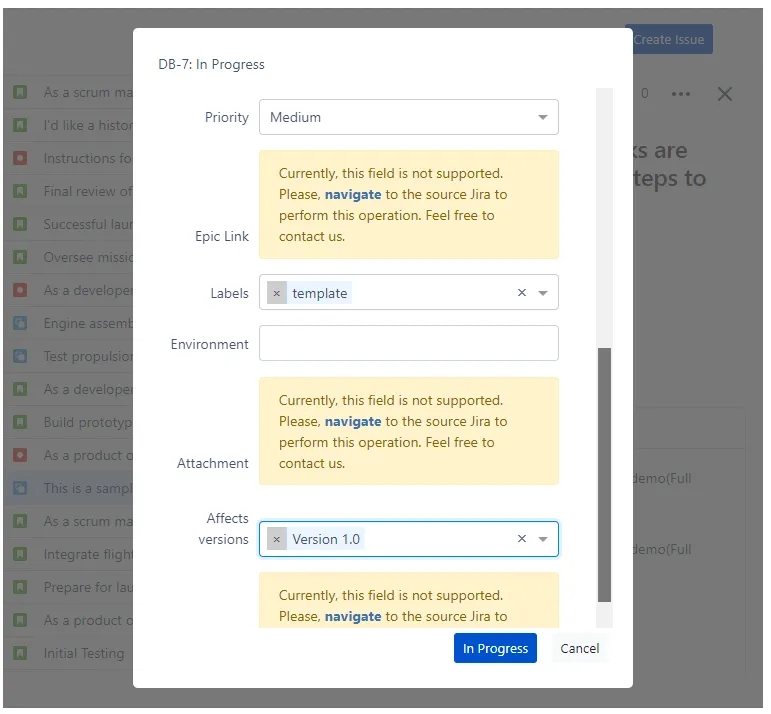This screenshot has height=714, width=771.
Task: Click the bug icon beside 'As a product o'
Action: [20, 455]
